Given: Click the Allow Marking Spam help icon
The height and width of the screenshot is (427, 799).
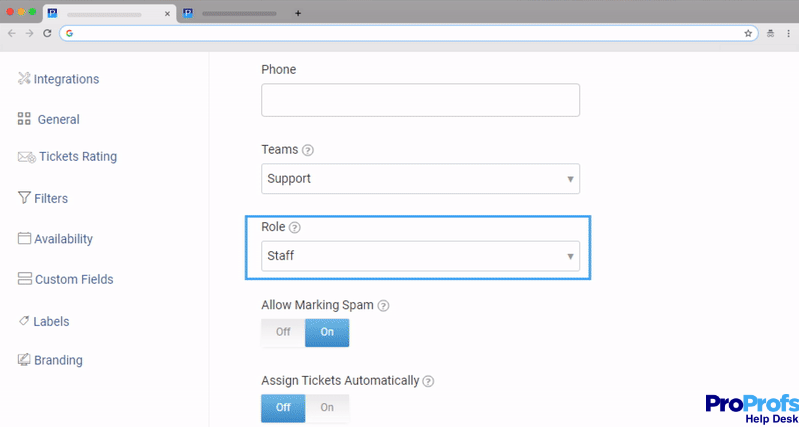Looking at the screenshot, I should point(384,306).
